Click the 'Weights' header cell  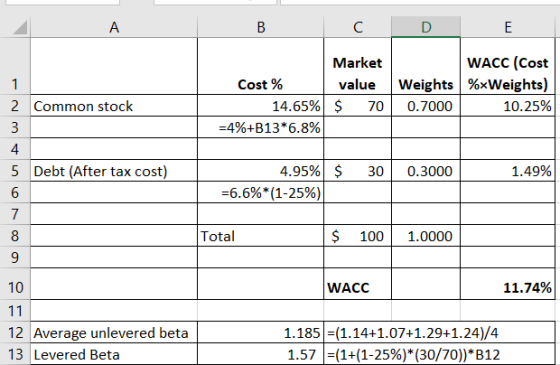[426, 66]
